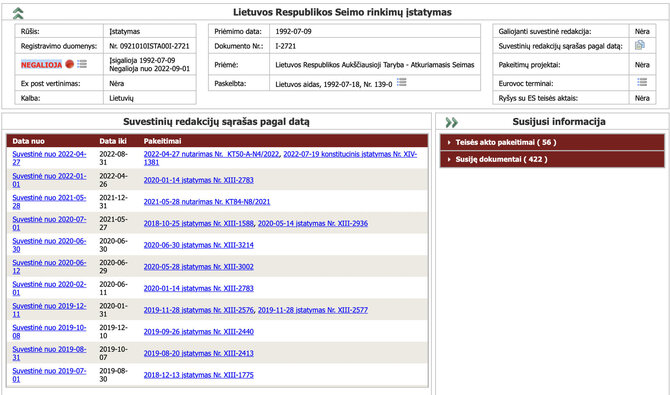Open Suvestinė nuo 2020-06-30 version
Image resolution: width=670 pixels, height=395 pixels.
[49, 245]
